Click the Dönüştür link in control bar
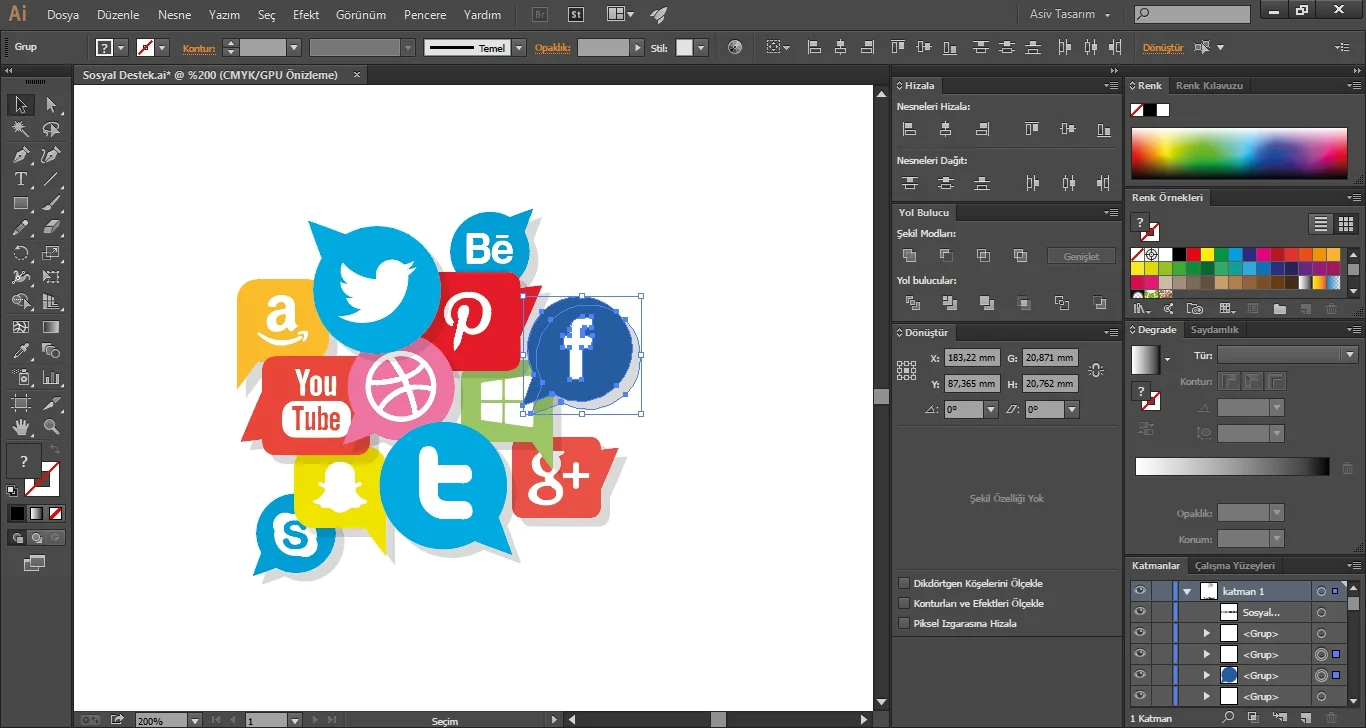 pyautogui.click(x=1163, y=48)
